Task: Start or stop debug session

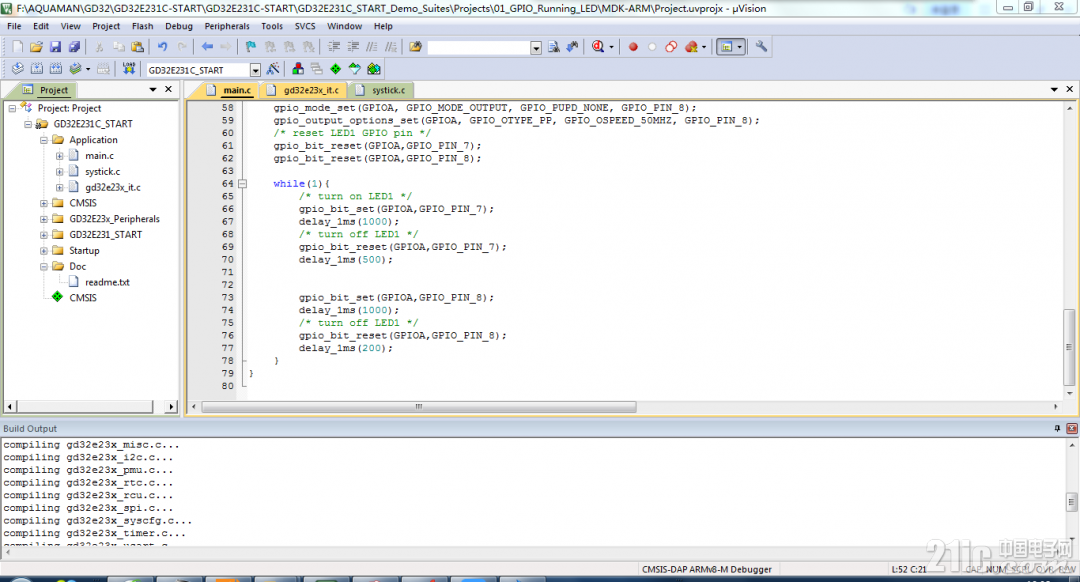Action: [x=598, y=47]
